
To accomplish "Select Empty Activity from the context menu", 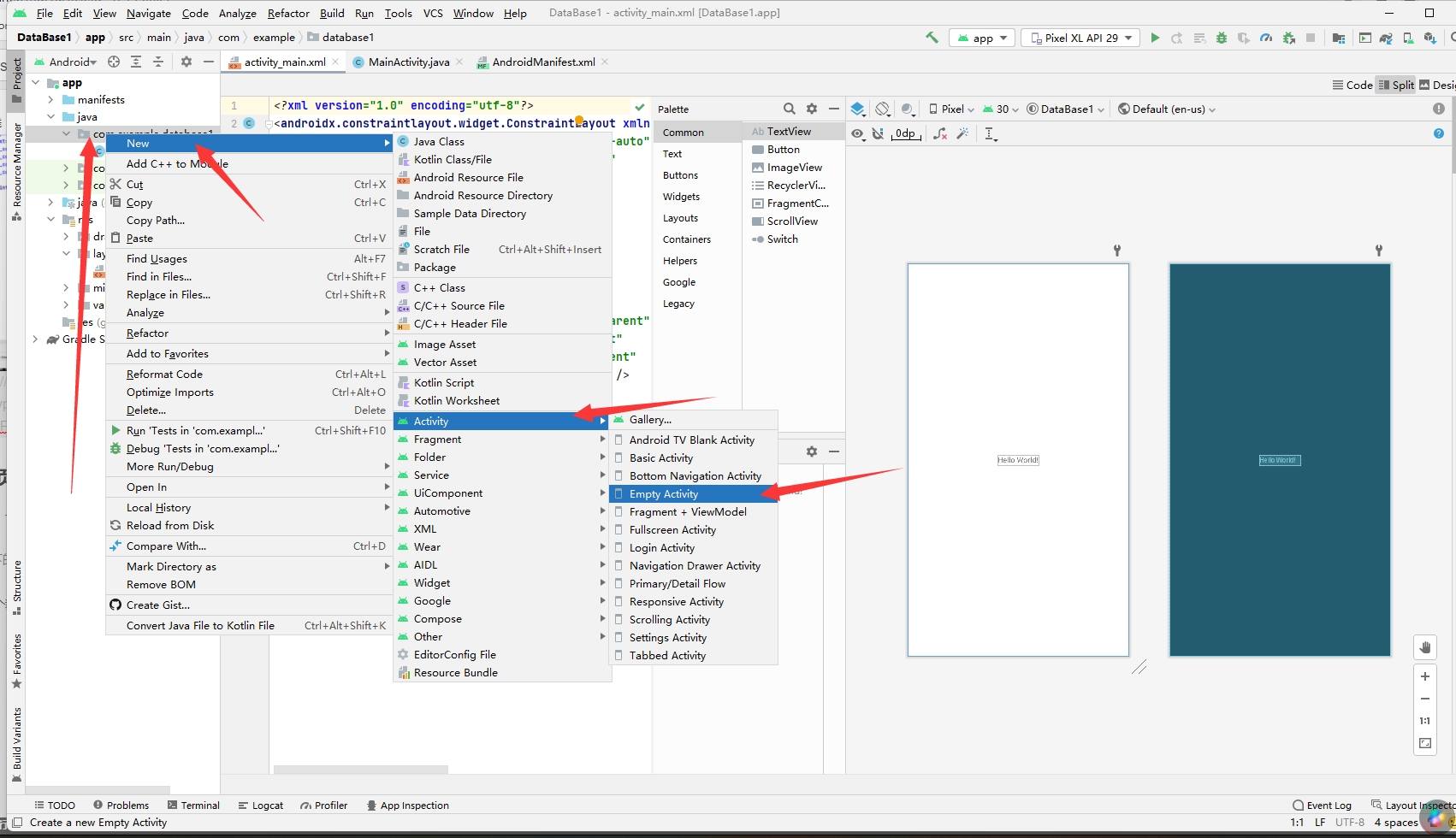I will [667, 493].
